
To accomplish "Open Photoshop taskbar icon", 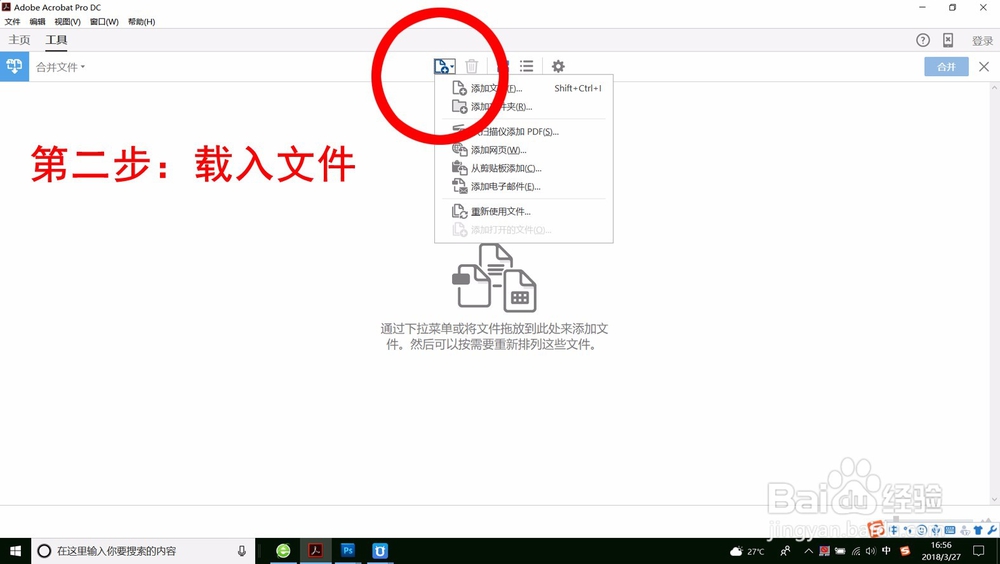I will 348,551.
